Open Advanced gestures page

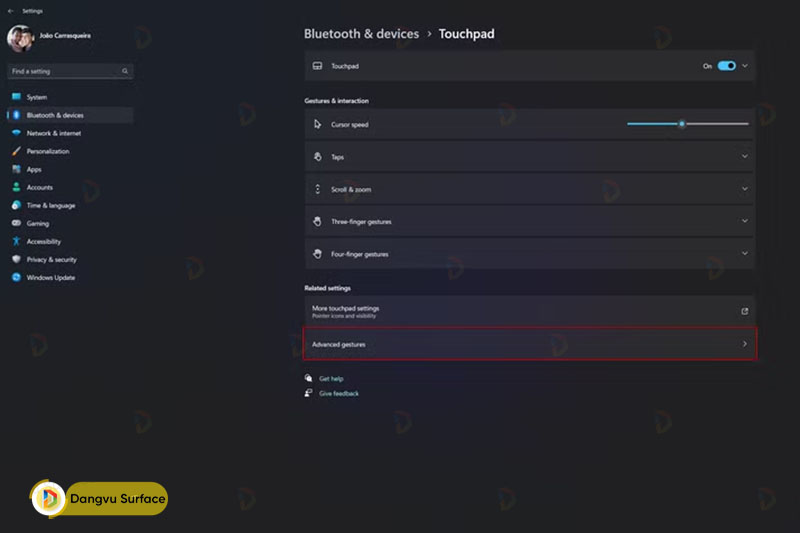tap(529, 344)
